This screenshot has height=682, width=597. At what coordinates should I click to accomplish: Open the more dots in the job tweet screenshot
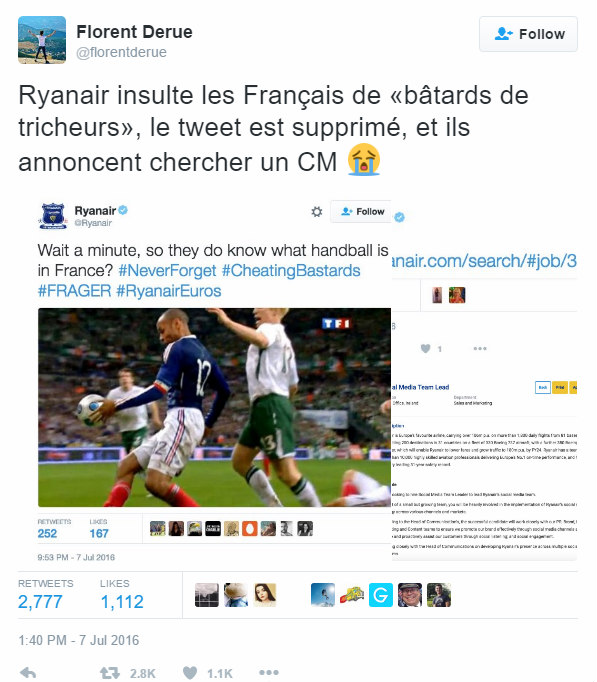[480, 348]
